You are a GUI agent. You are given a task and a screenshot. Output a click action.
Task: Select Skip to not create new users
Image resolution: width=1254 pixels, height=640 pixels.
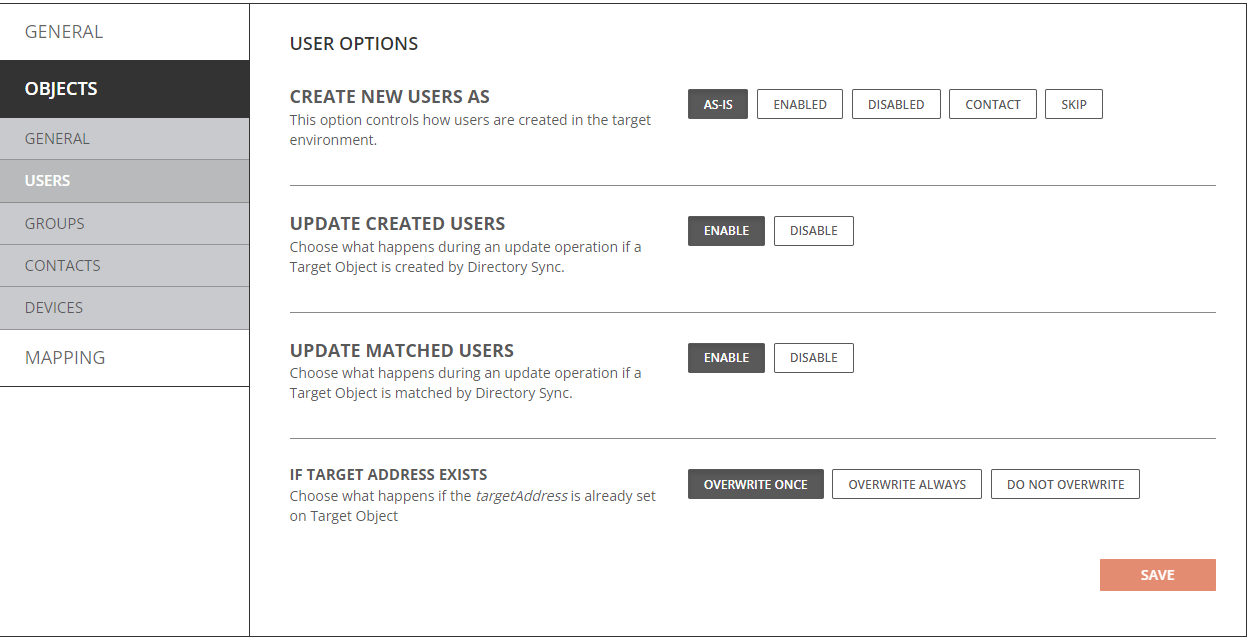click(x=1073, y=103)
